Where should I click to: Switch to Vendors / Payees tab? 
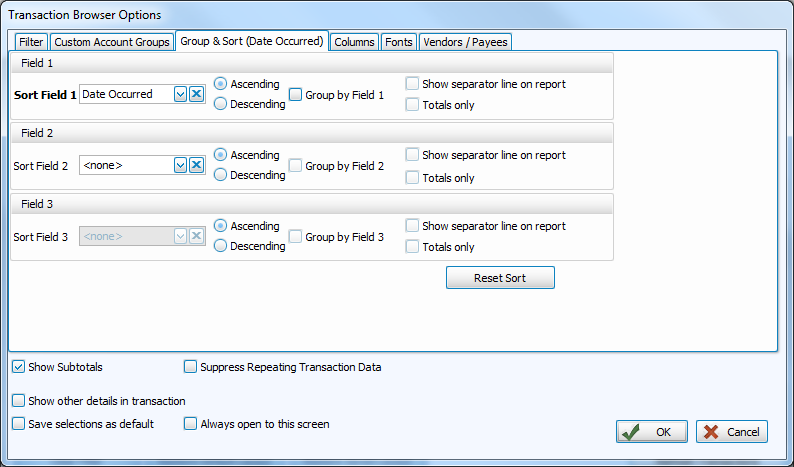click(x=465, y=42)
